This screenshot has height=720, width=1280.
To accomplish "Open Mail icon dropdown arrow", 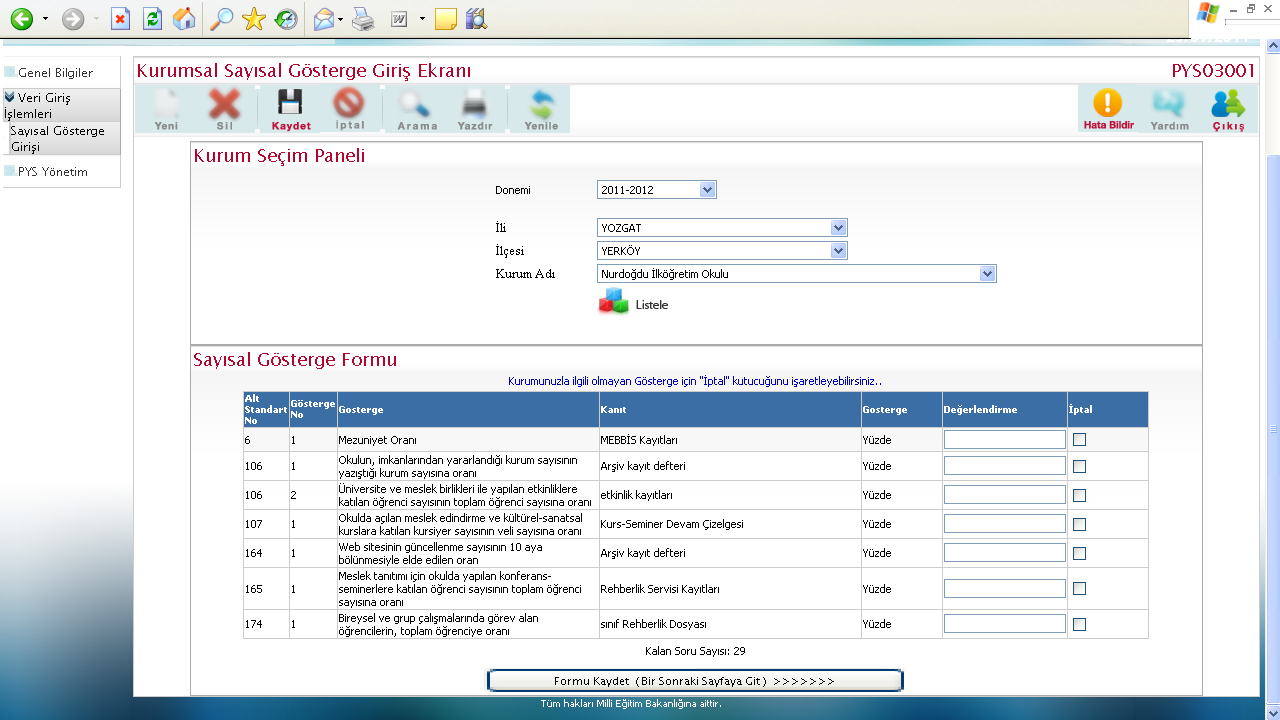I will tap(341, 19).
